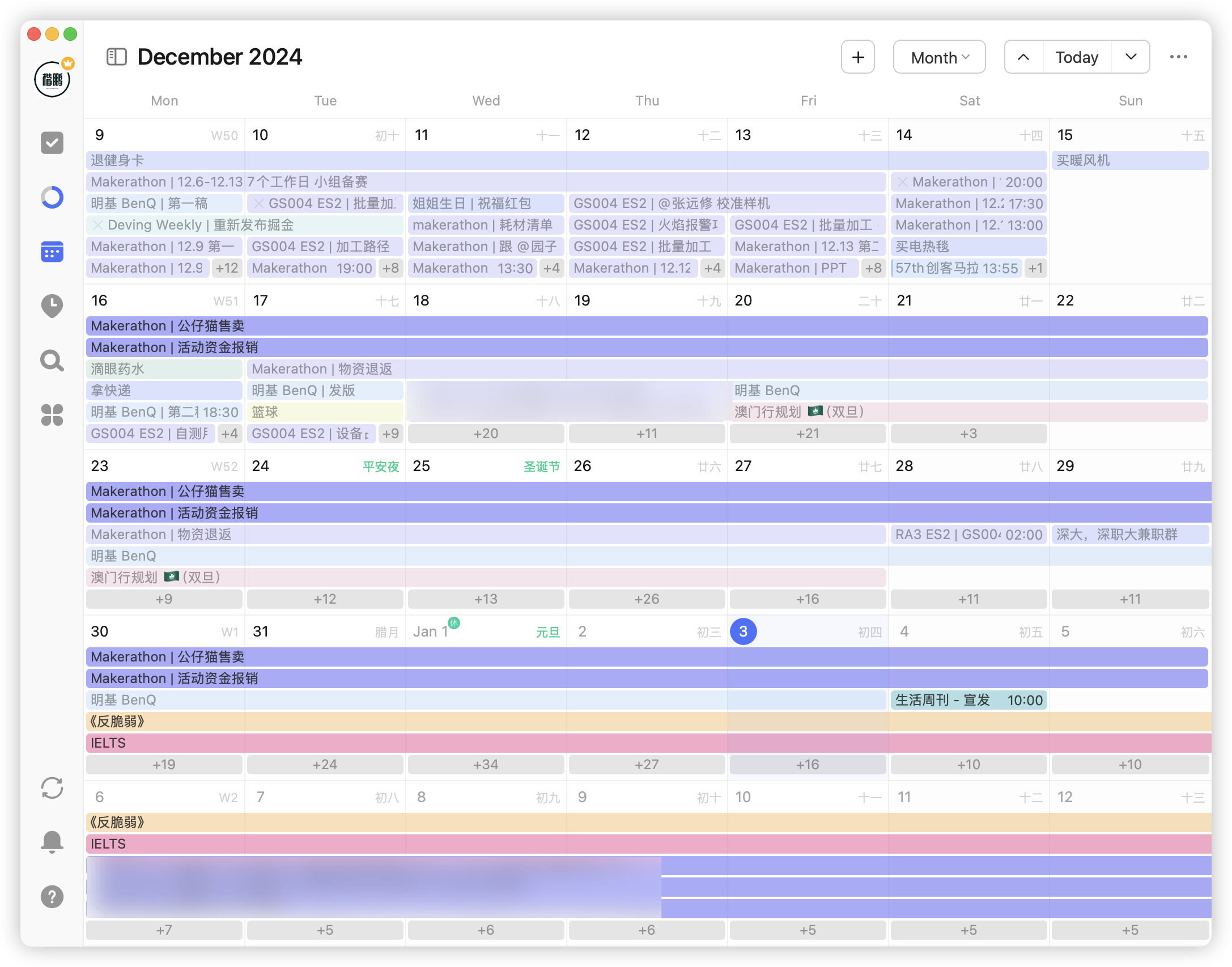This screenshot has height=967, width=1232.
Task: Go to previous period with up chevron
Action: 1023,57
